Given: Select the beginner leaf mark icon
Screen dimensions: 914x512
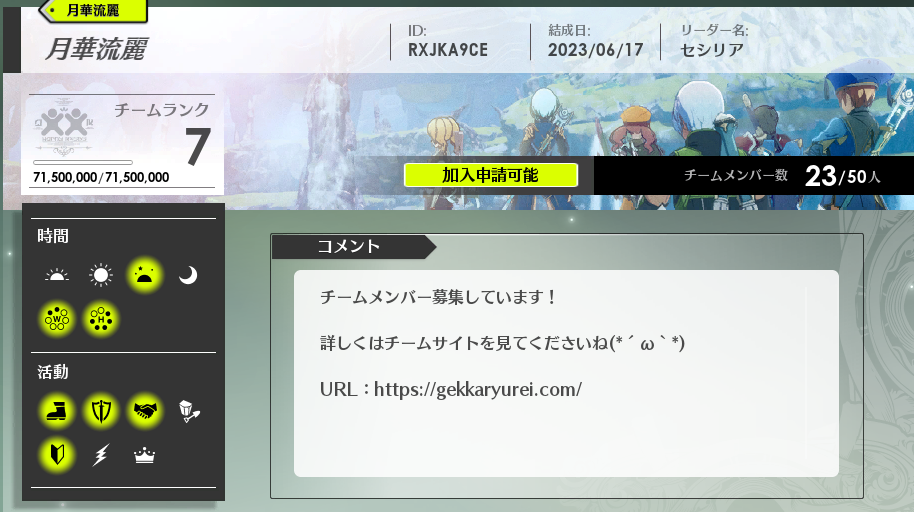Looking at the screenshot, I should [x=57, y=455].
